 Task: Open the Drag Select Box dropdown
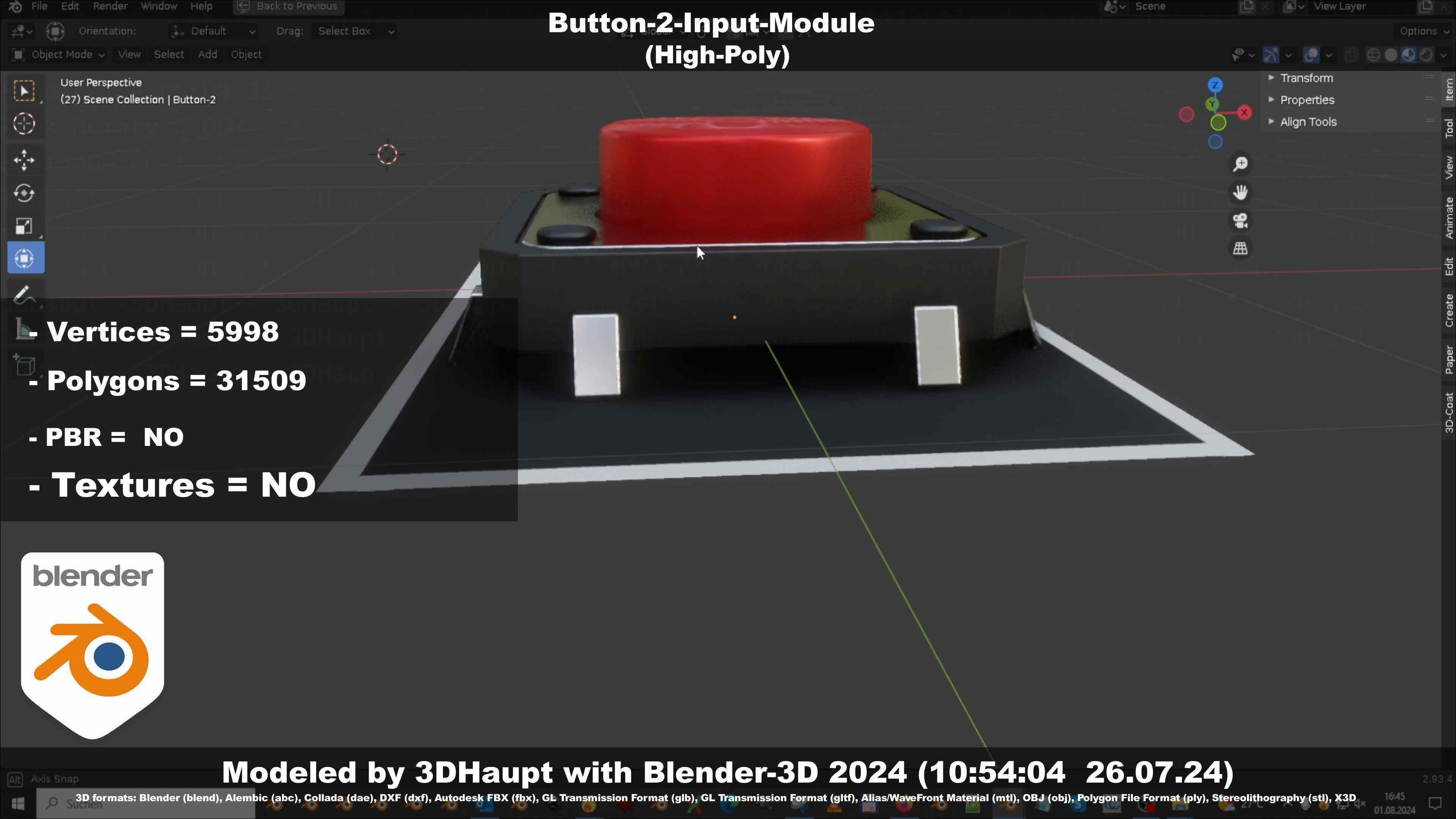click(355, 31)
